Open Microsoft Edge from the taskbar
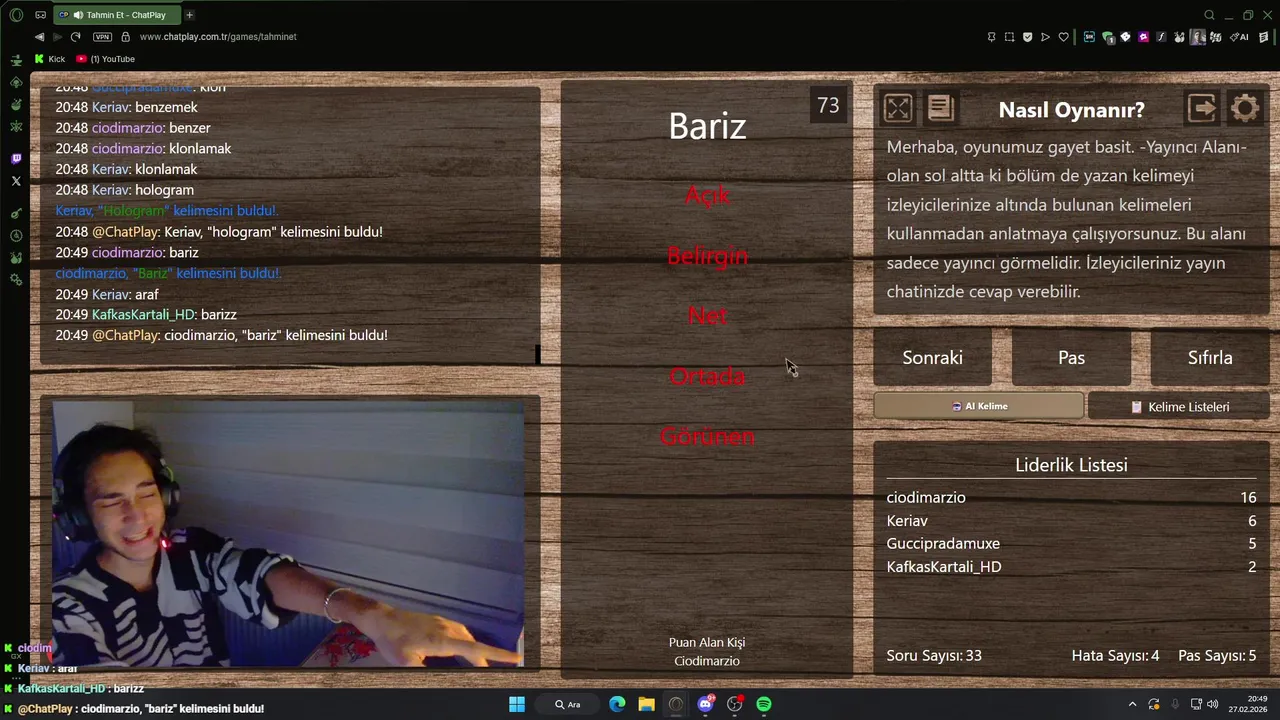This screenshot has width=1280, height=720. tap(617, 704)
